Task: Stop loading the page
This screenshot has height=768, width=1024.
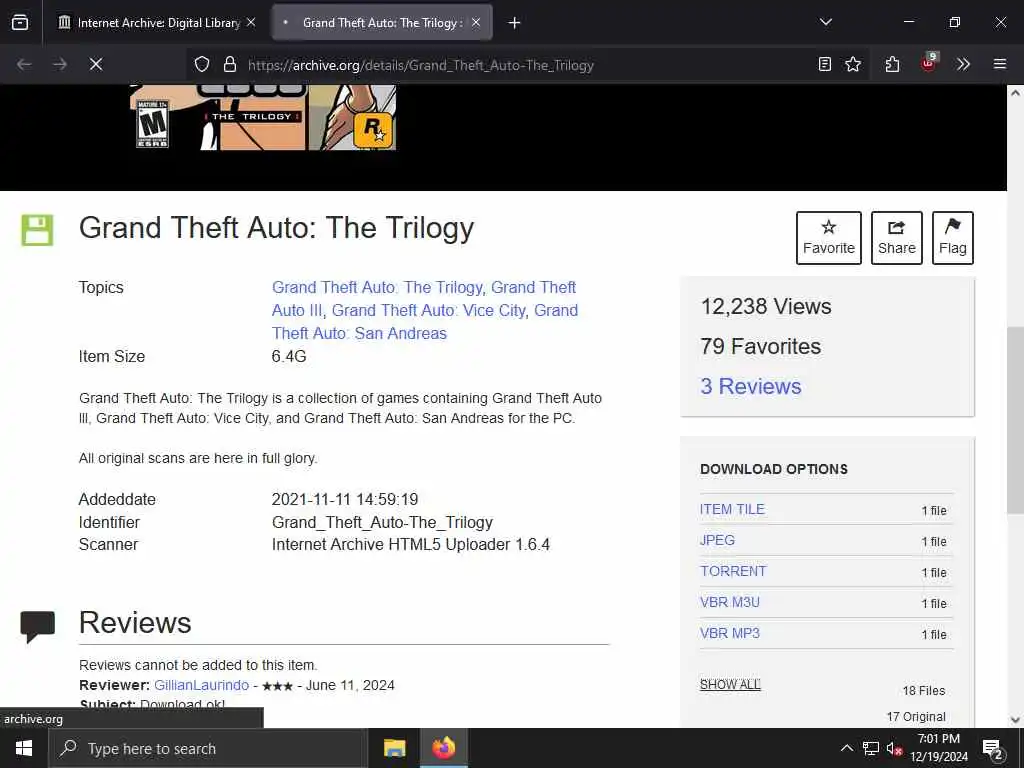Action: click(96, 64)
